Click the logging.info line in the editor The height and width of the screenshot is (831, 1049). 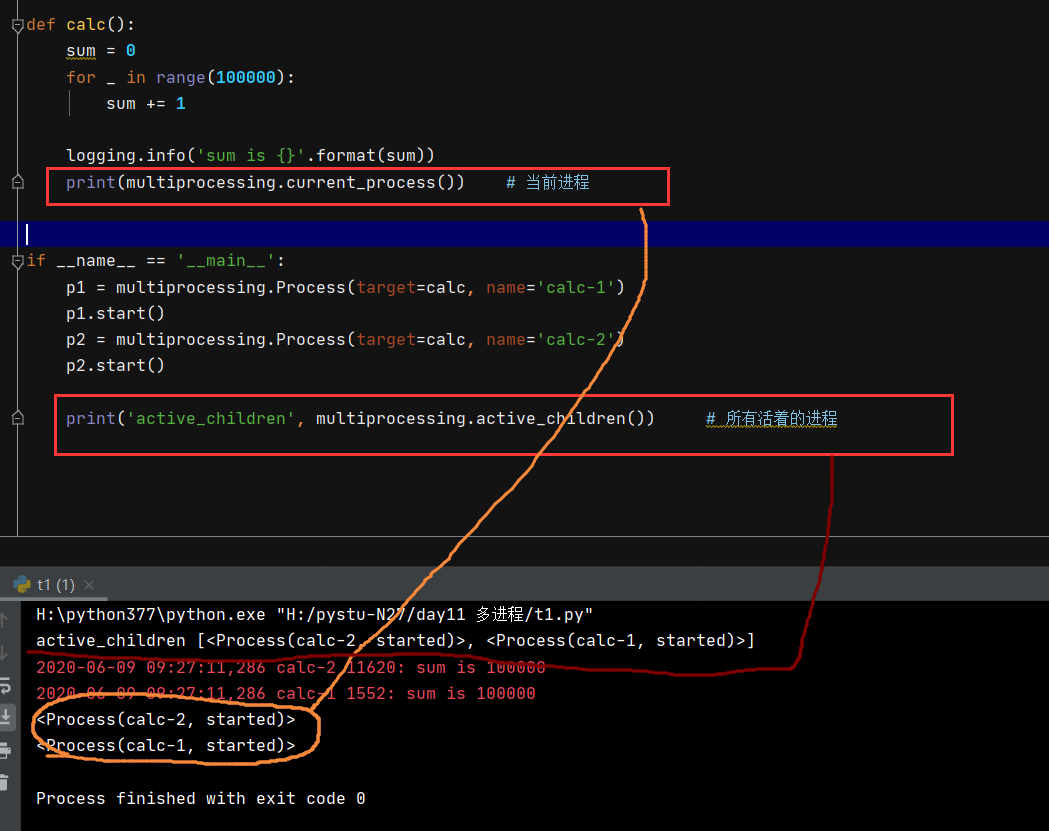[x=250, y=155]
